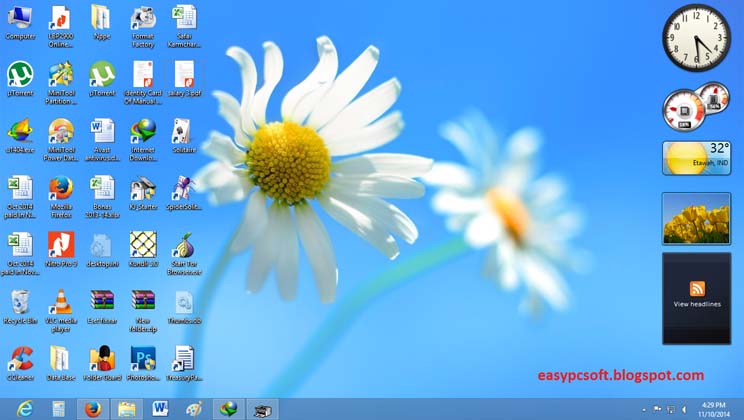Select the Mozilla Firefox desktop shortcut
Viewport: 744px width, 420px height.
tap(61, 197)
